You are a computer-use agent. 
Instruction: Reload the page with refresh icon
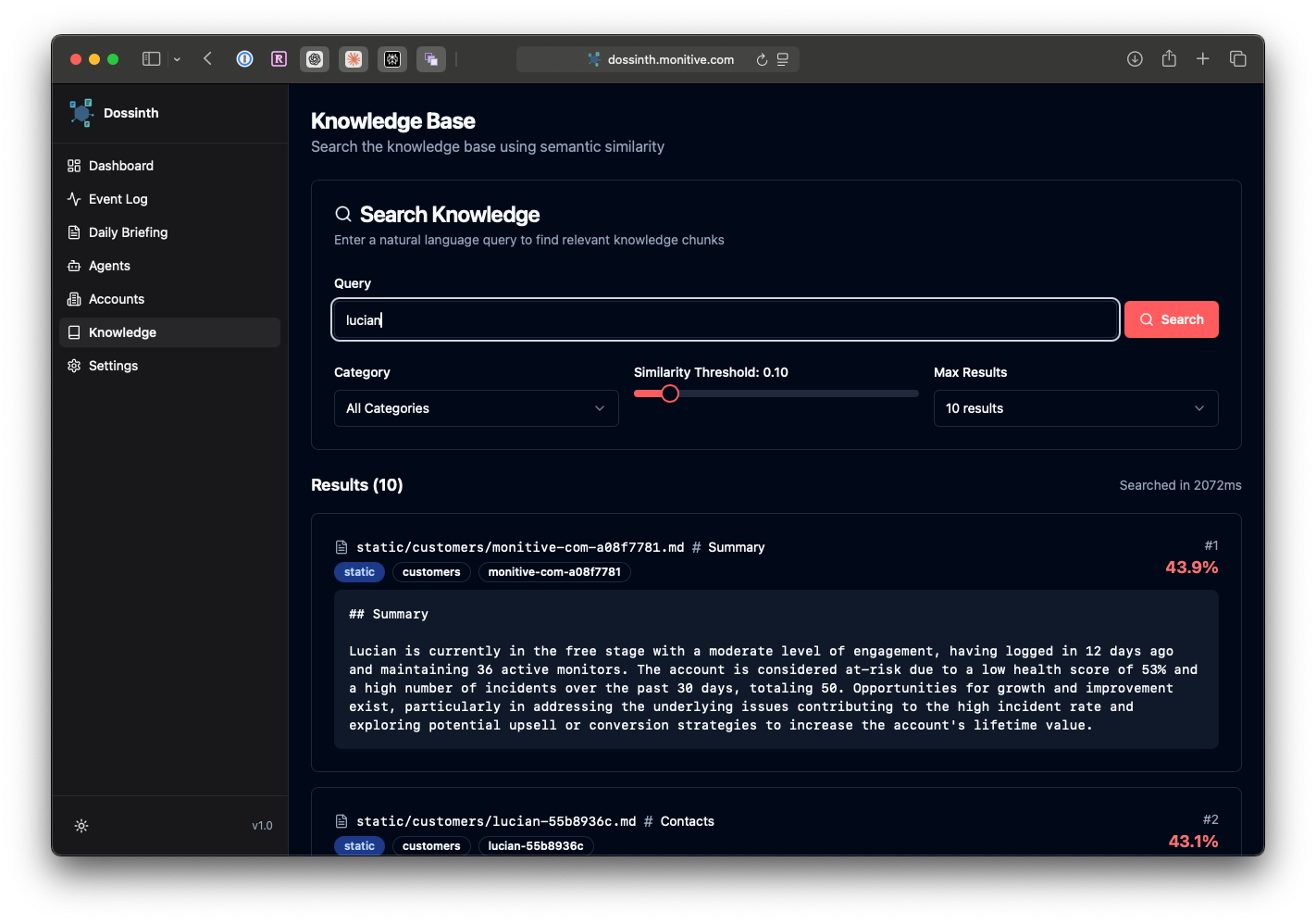point(762,59)
